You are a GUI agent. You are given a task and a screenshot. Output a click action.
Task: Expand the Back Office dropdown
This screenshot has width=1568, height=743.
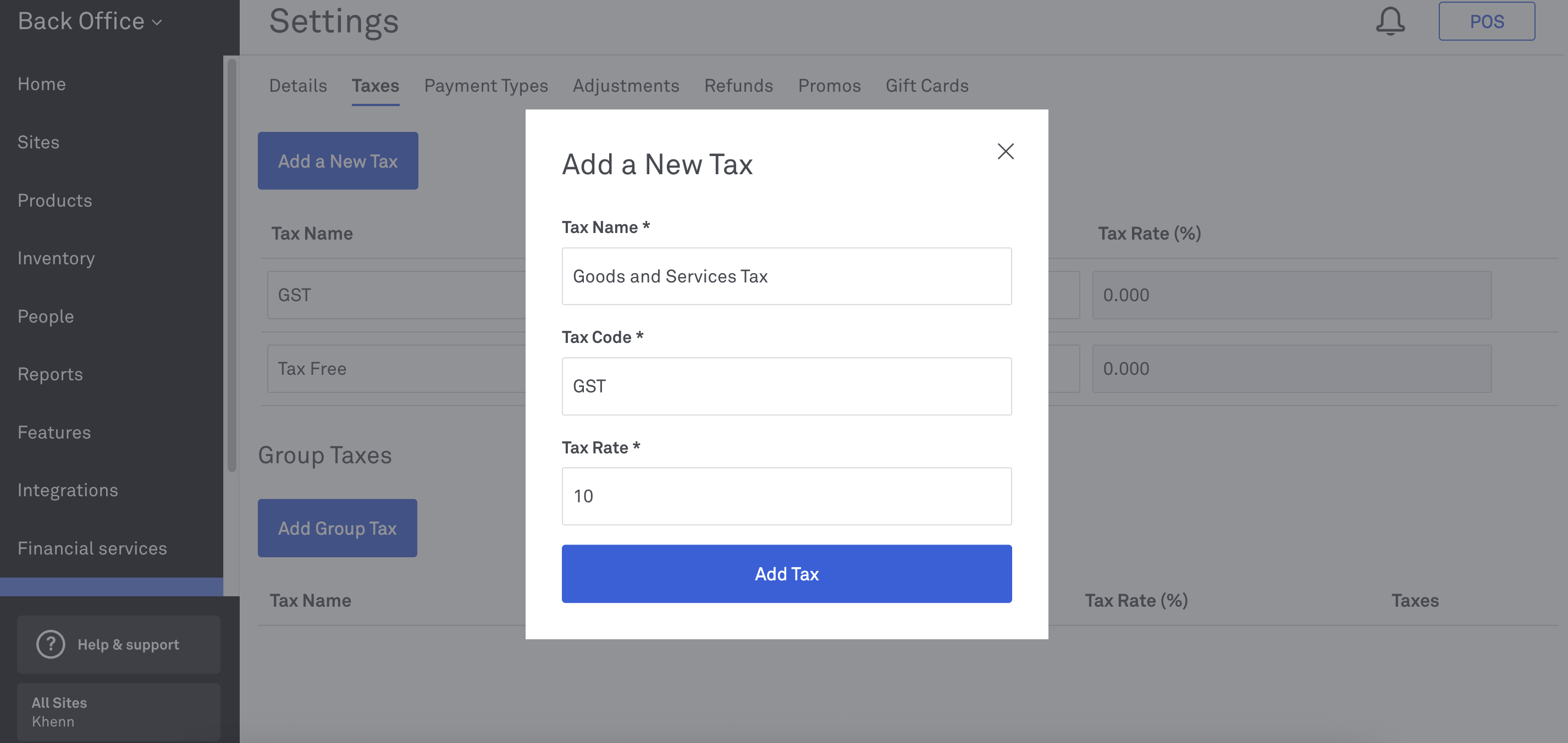[90, 21]
